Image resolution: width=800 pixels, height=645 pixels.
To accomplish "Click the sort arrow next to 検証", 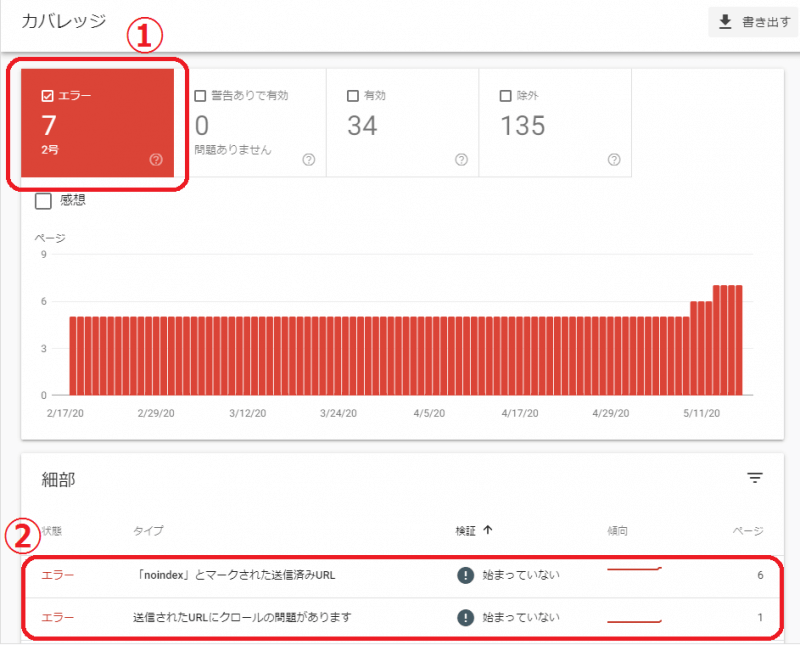I will (488, 530).
